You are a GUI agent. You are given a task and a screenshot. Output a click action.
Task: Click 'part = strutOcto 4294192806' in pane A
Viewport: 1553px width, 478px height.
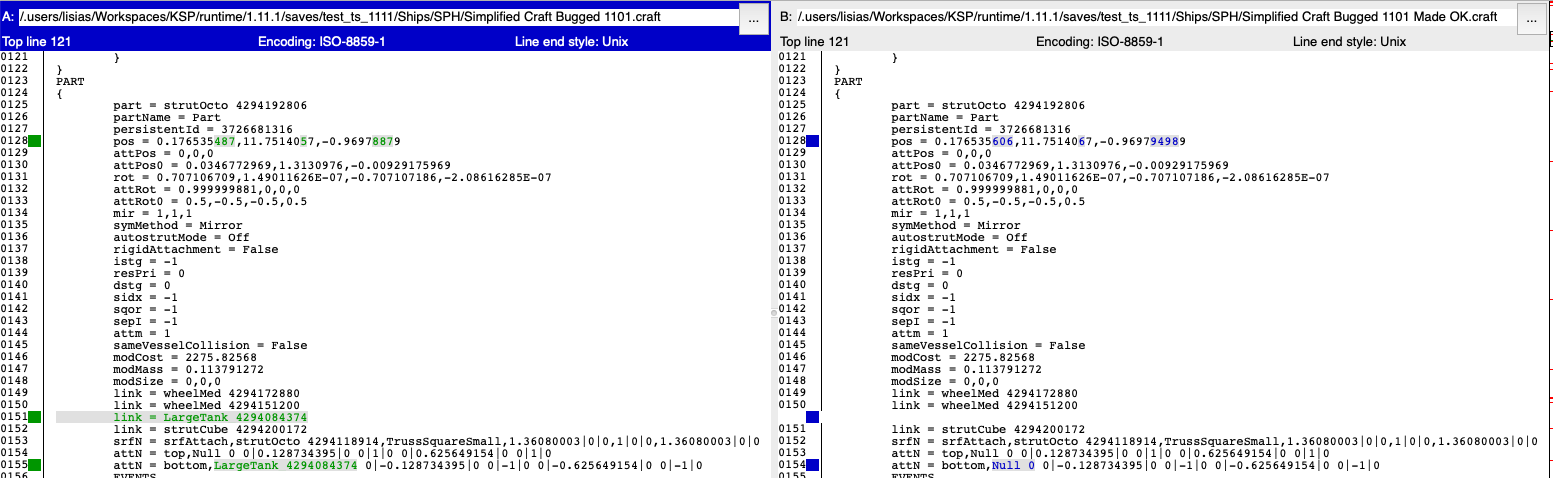[x=210, y=105]
